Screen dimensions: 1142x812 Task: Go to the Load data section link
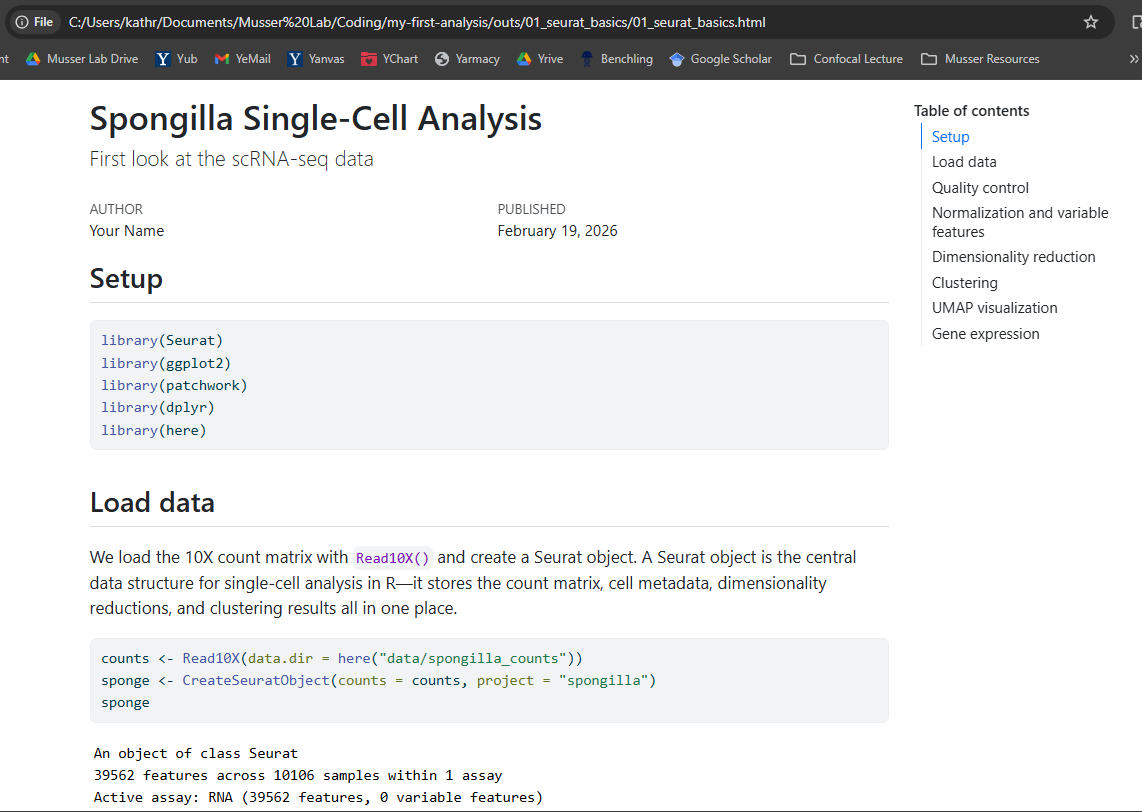click(x=964, y=162)
